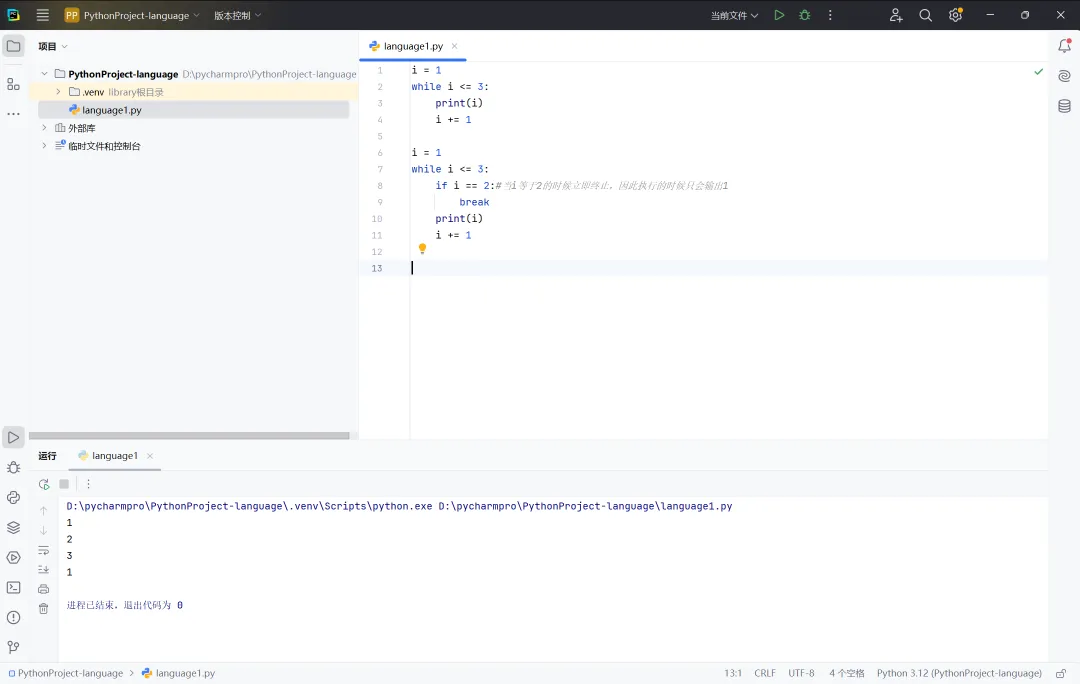Open the Terminal tool window icon
This screenshot has width=1080, height=684.
13,588
